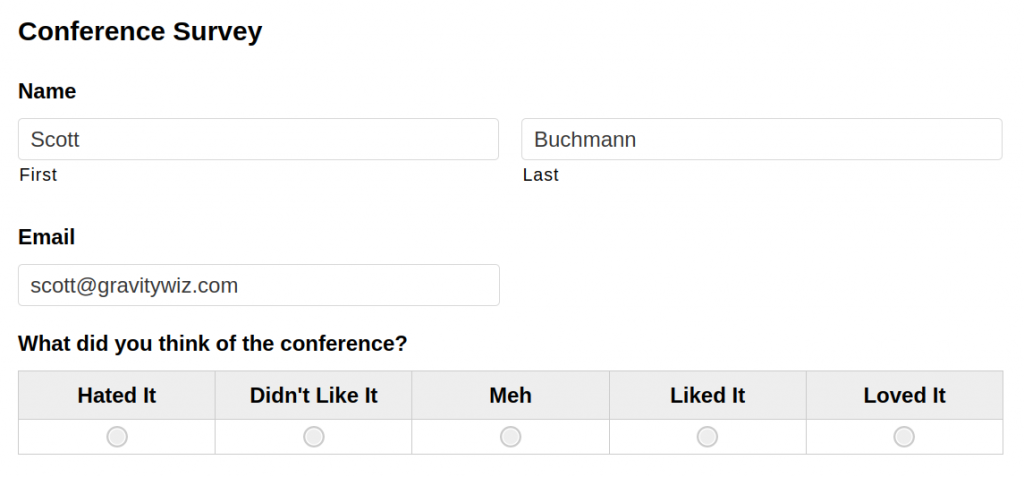Click the "Liked It" column header

707,396
